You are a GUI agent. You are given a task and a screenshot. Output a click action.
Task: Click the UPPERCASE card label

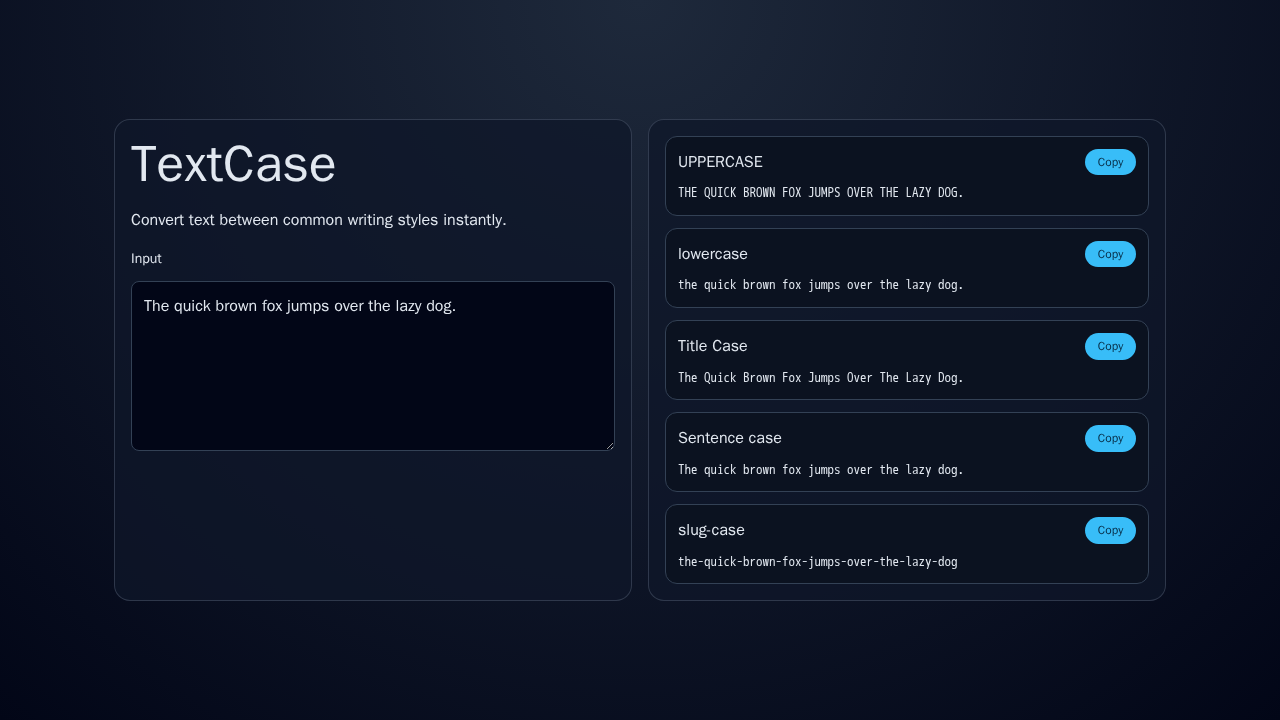coord(720,161)
